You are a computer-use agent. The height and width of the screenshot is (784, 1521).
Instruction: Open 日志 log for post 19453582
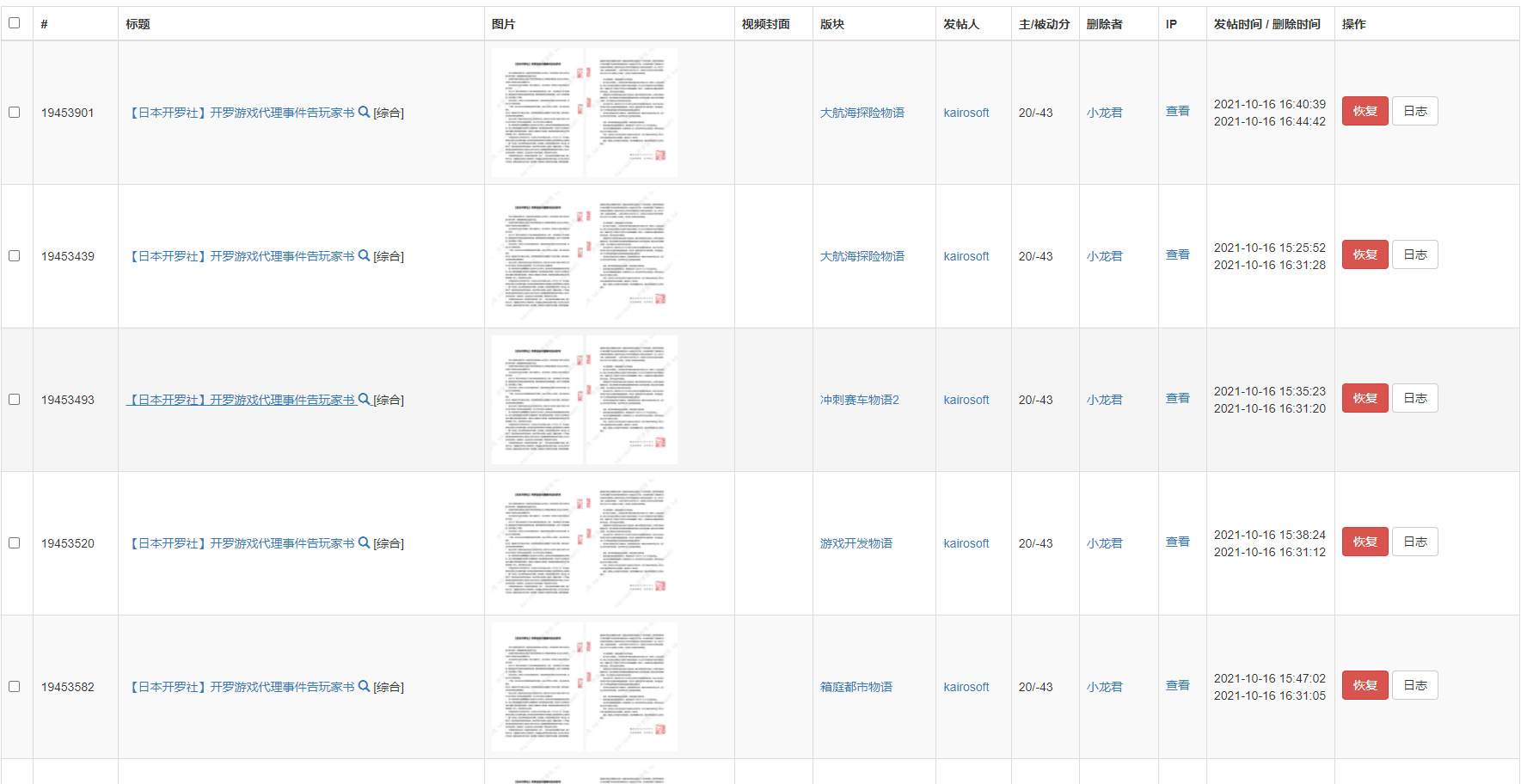1415,685
